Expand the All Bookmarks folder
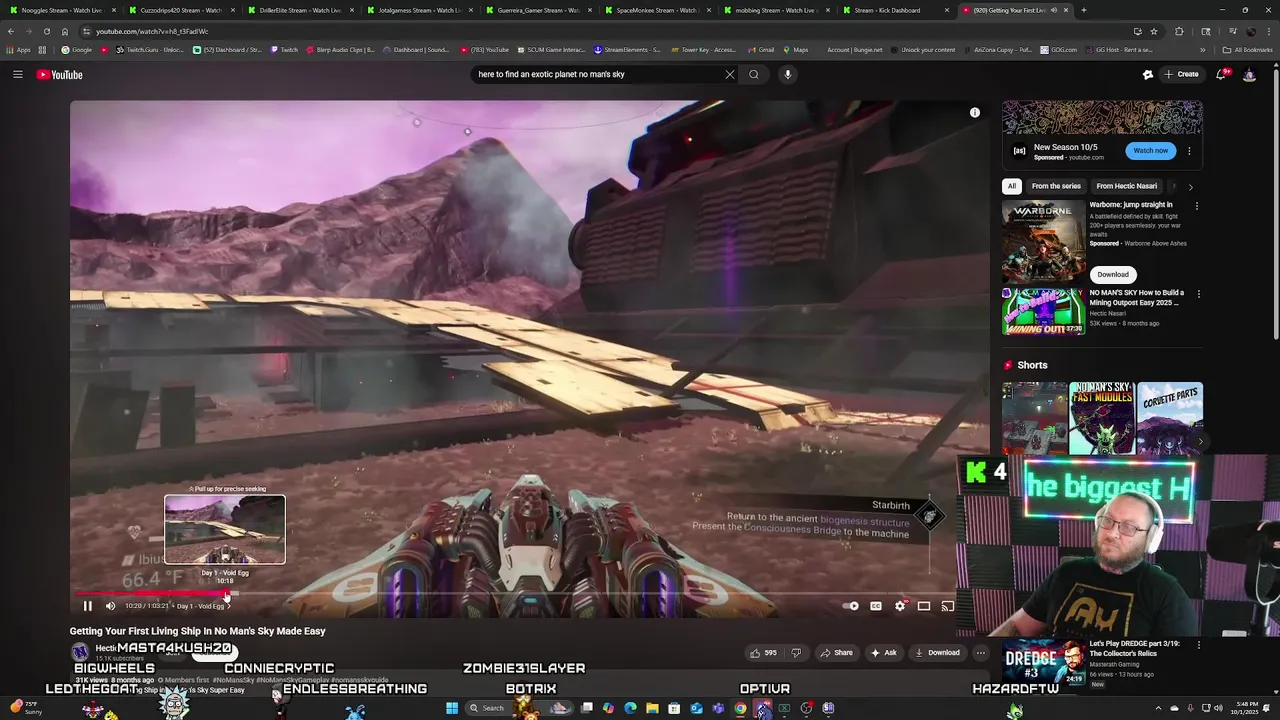The image size is (1280, 720). point(1248,49)
